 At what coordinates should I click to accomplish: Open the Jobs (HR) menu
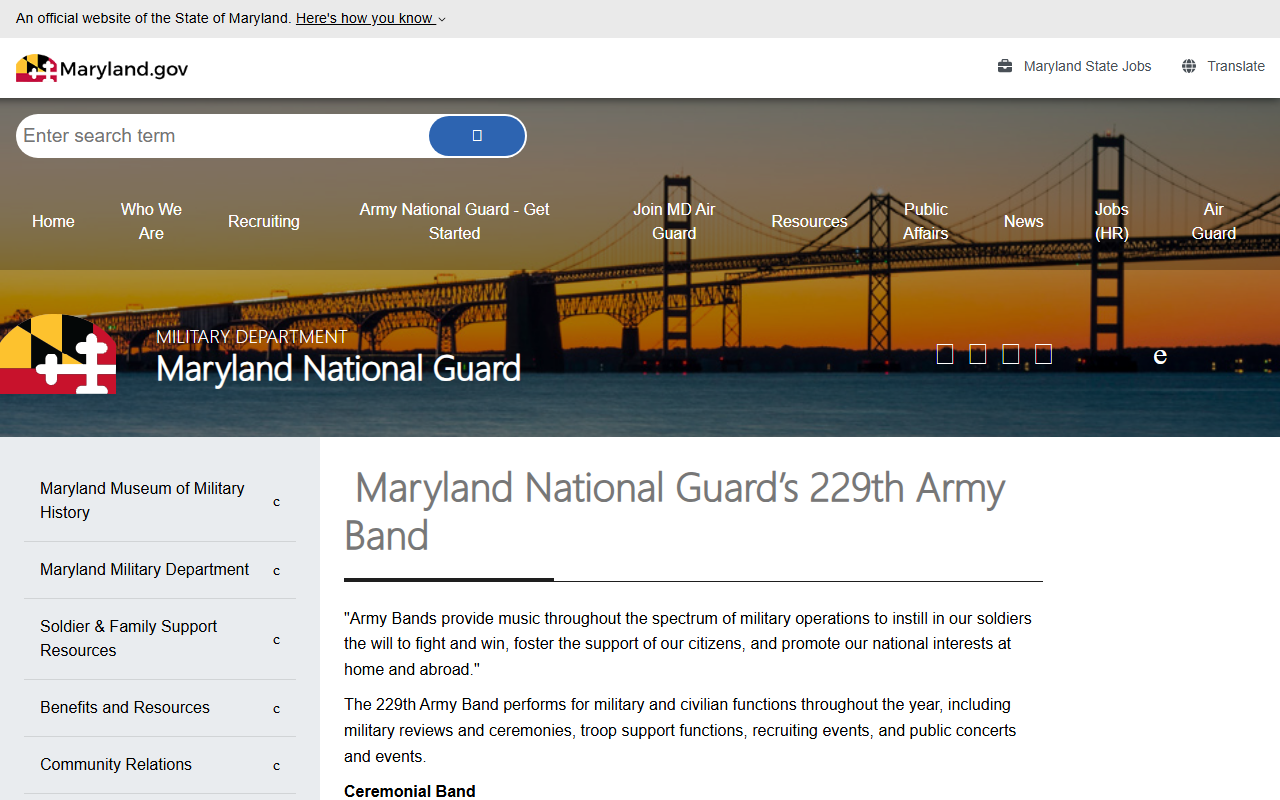[1112, 221]
